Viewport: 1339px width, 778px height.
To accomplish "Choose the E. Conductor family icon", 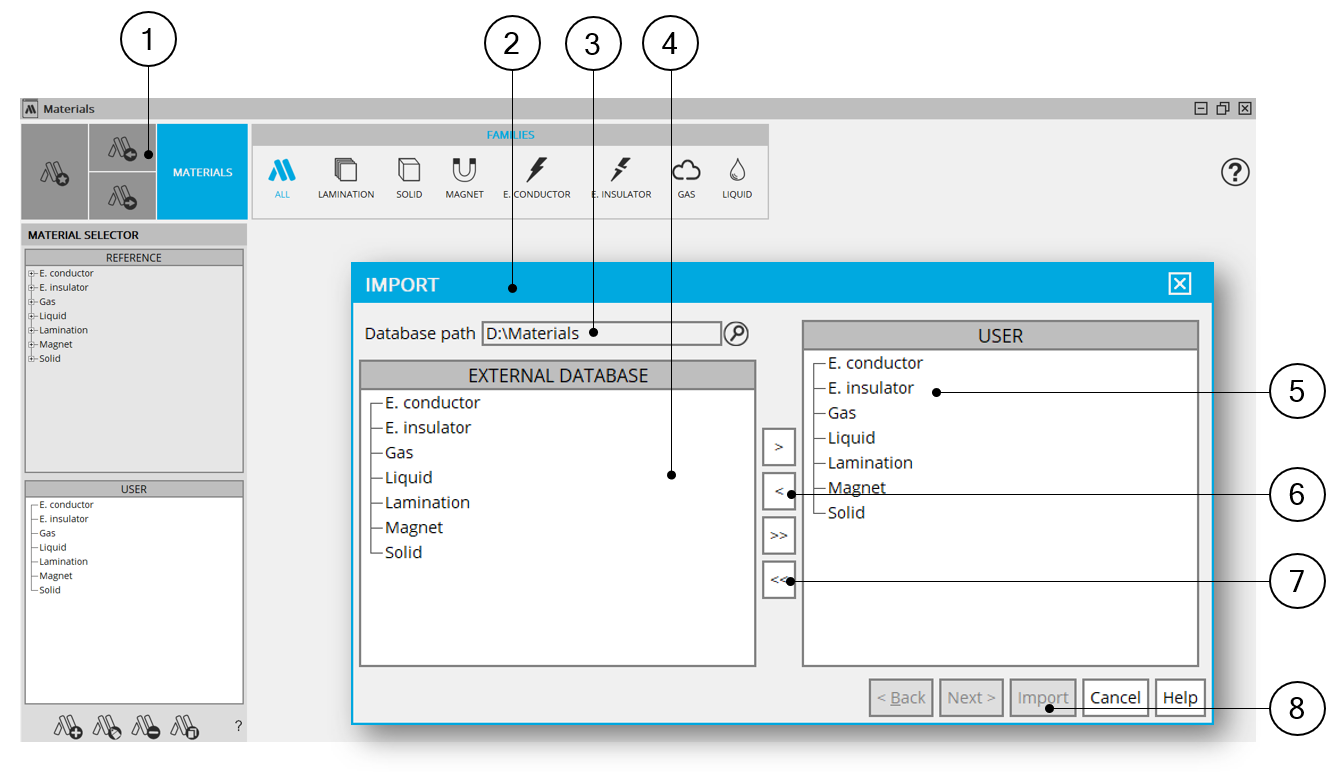I will pyautogui.click(x=536, y=178).
